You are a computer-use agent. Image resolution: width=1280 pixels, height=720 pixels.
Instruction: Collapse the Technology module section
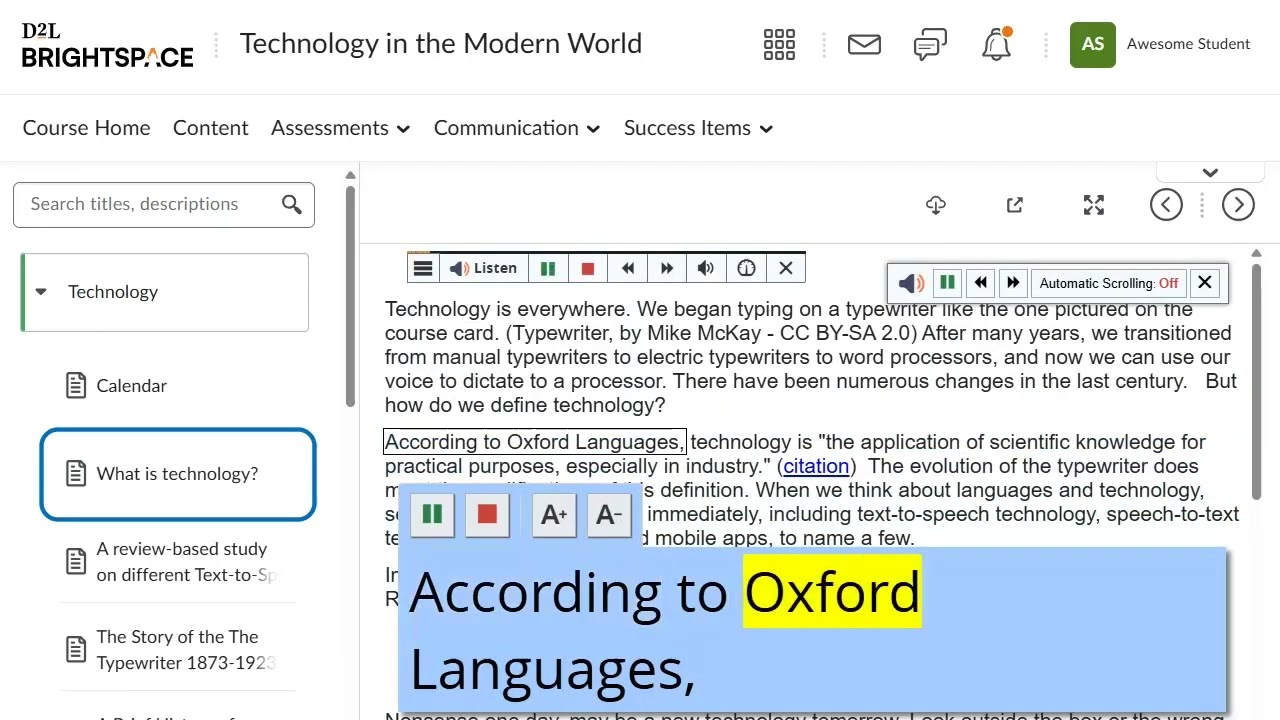41,292
